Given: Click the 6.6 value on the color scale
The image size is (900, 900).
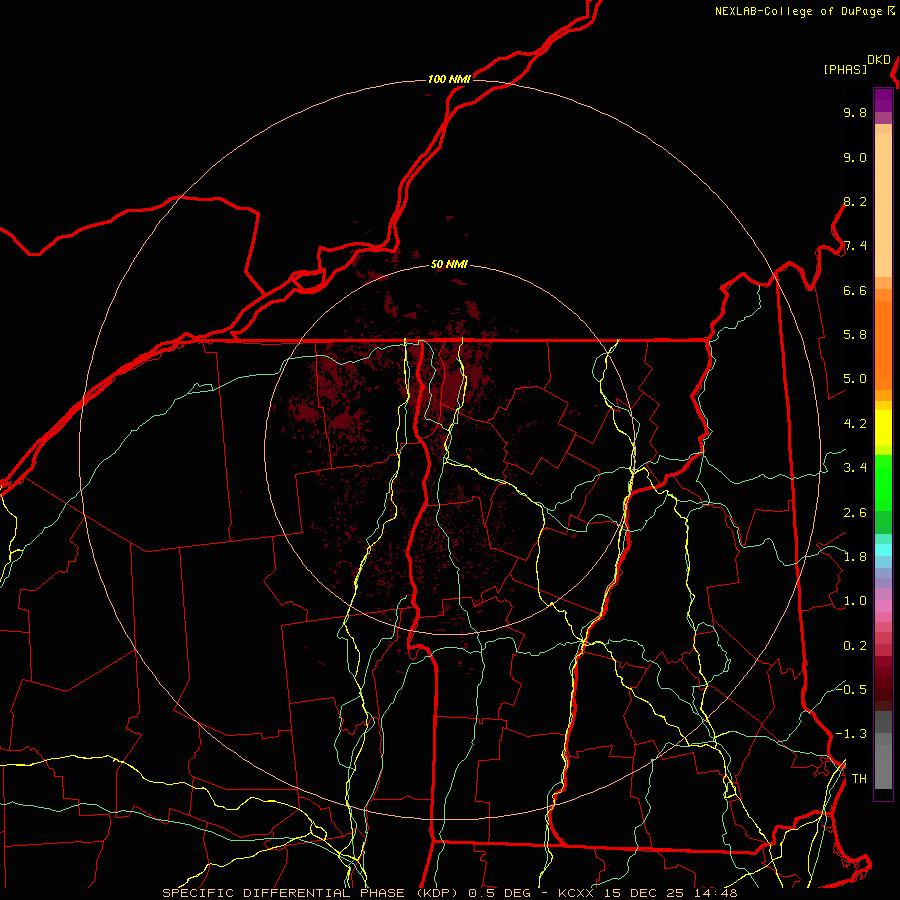Looking at the screenshot, I should point(855,290).
